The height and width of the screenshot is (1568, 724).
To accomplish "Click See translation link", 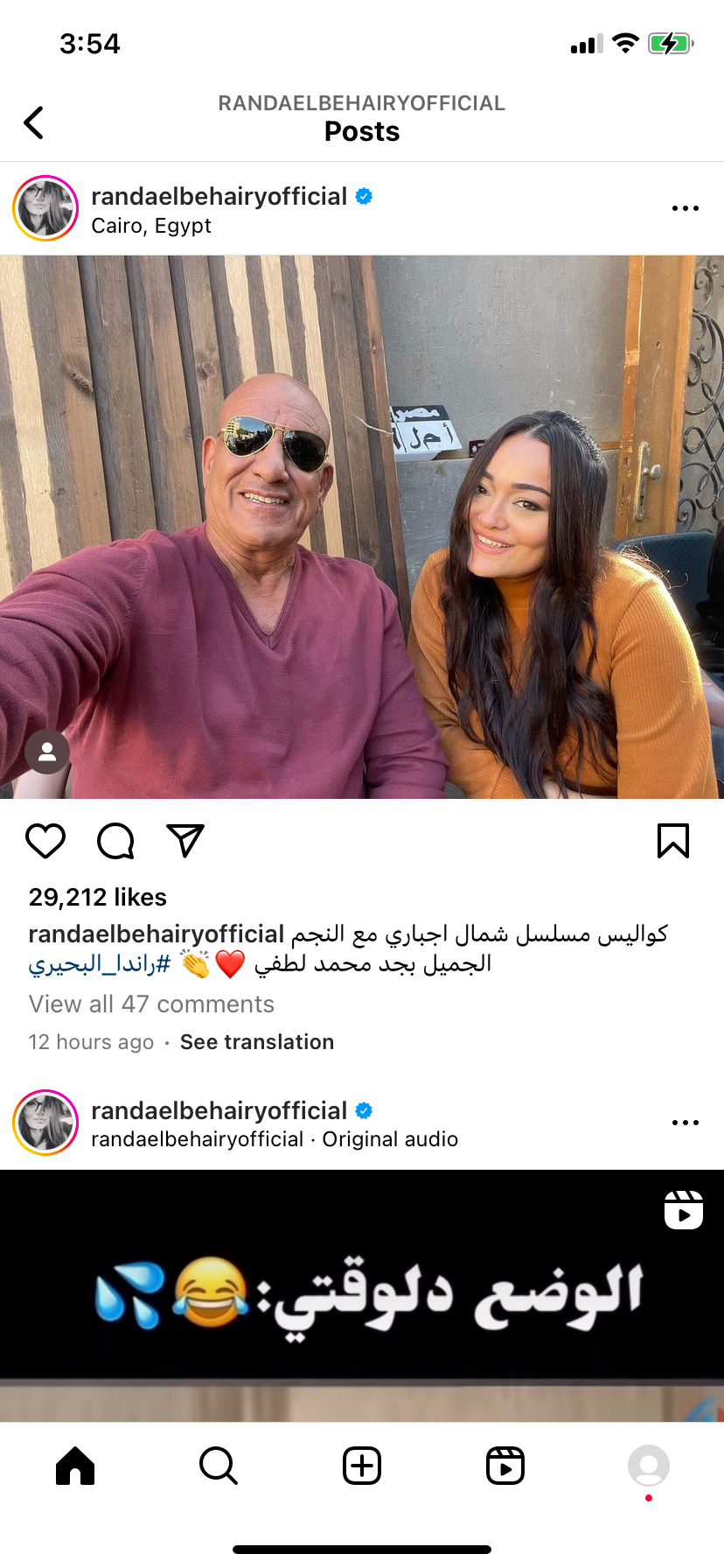I will pyautogui.click(x=257, y=1042).
